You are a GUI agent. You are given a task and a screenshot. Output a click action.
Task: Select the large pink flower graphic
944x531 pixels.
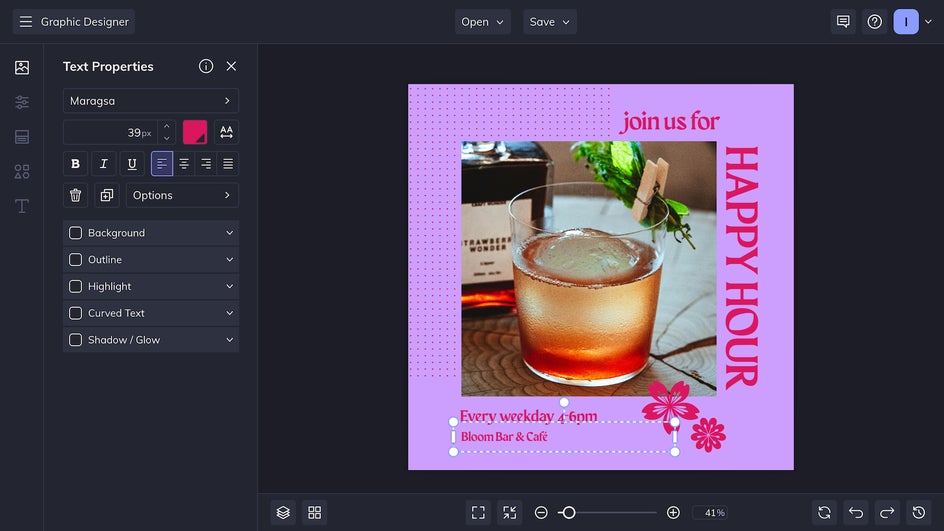pyautogui.click(x=668, y=405)
